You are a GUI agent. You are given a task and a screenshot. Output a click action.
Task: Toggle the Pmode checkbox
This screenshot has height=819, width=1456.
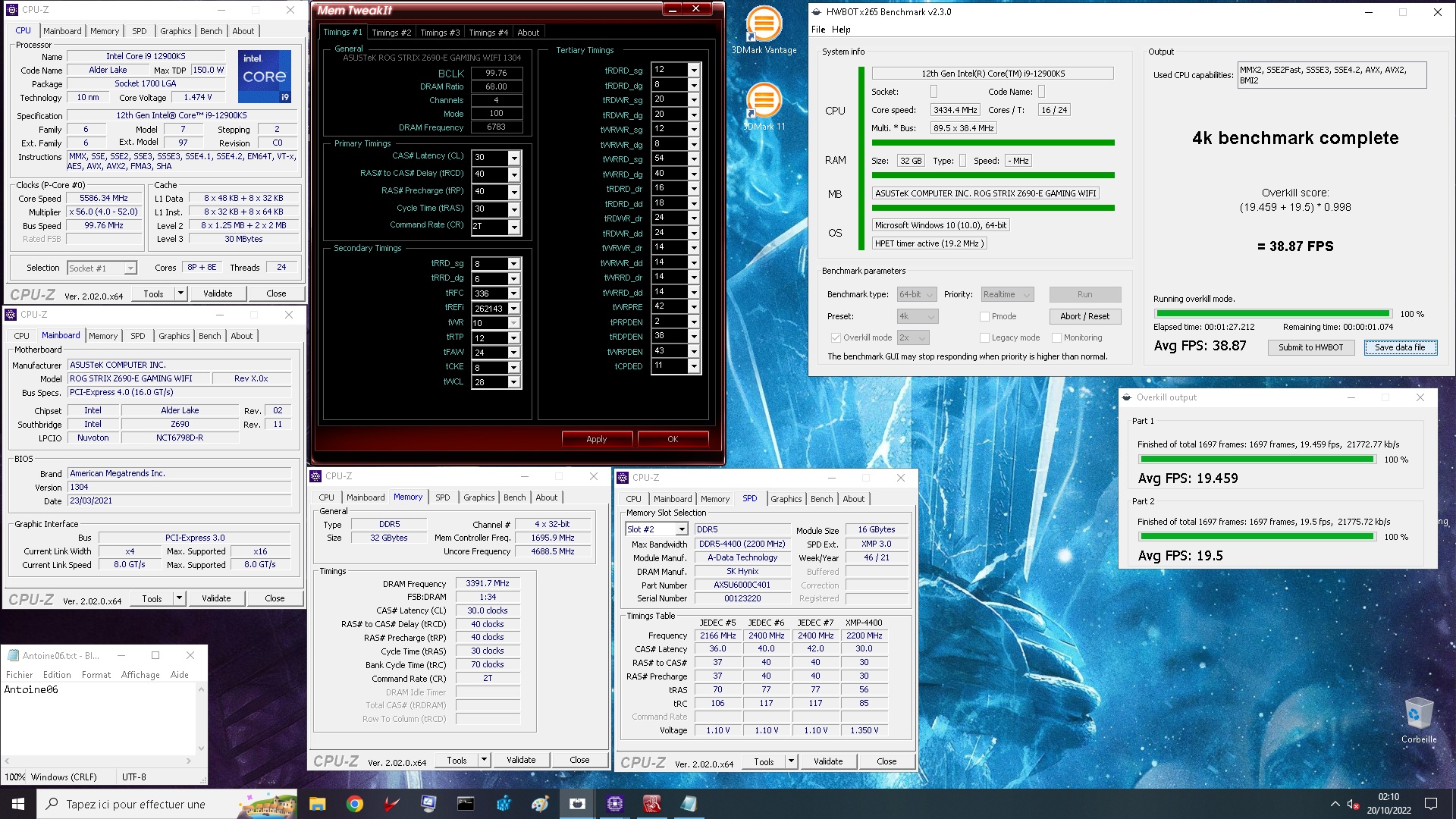984,316
